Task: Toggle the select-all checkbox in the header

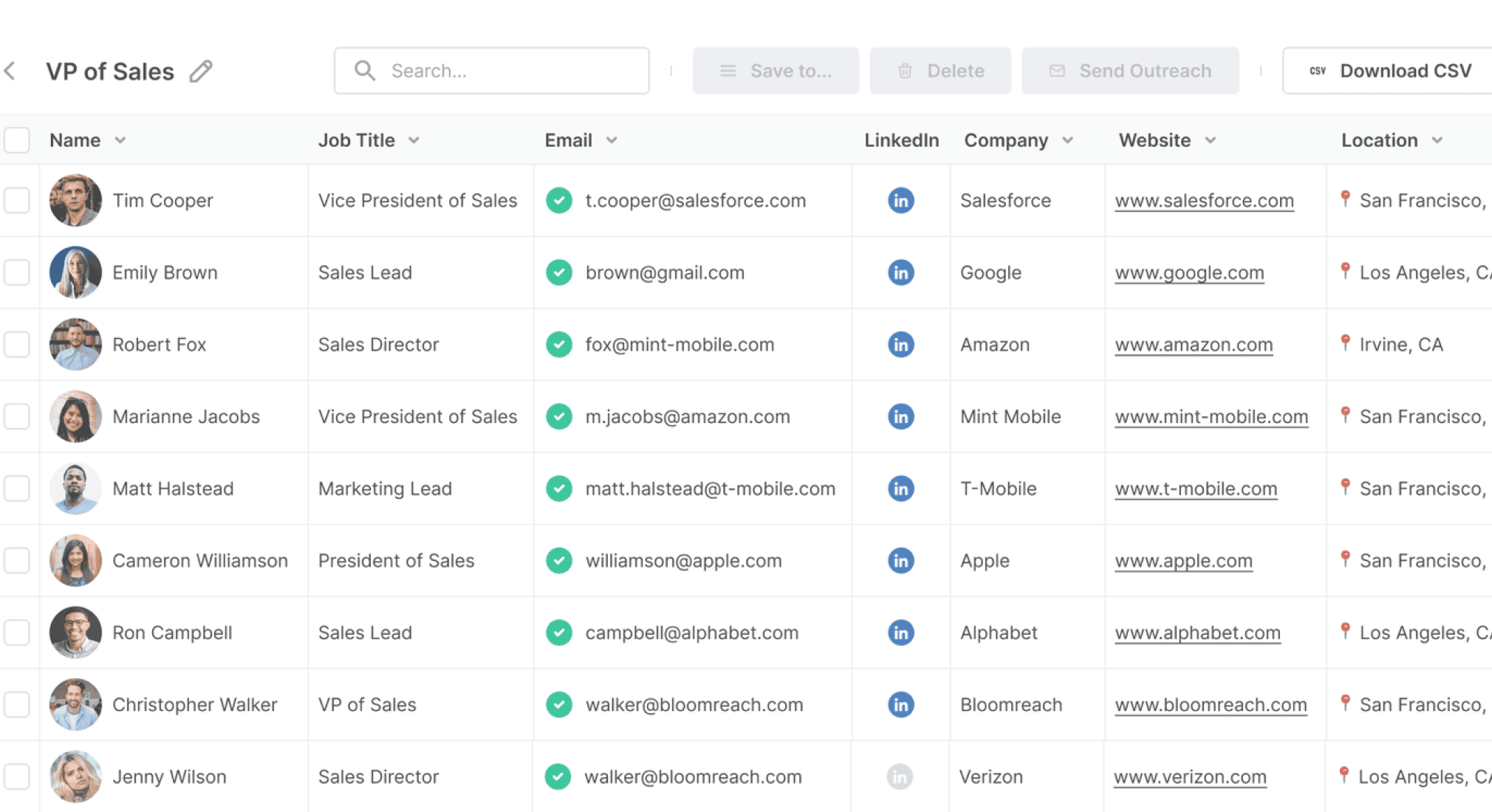Action: 16,140
